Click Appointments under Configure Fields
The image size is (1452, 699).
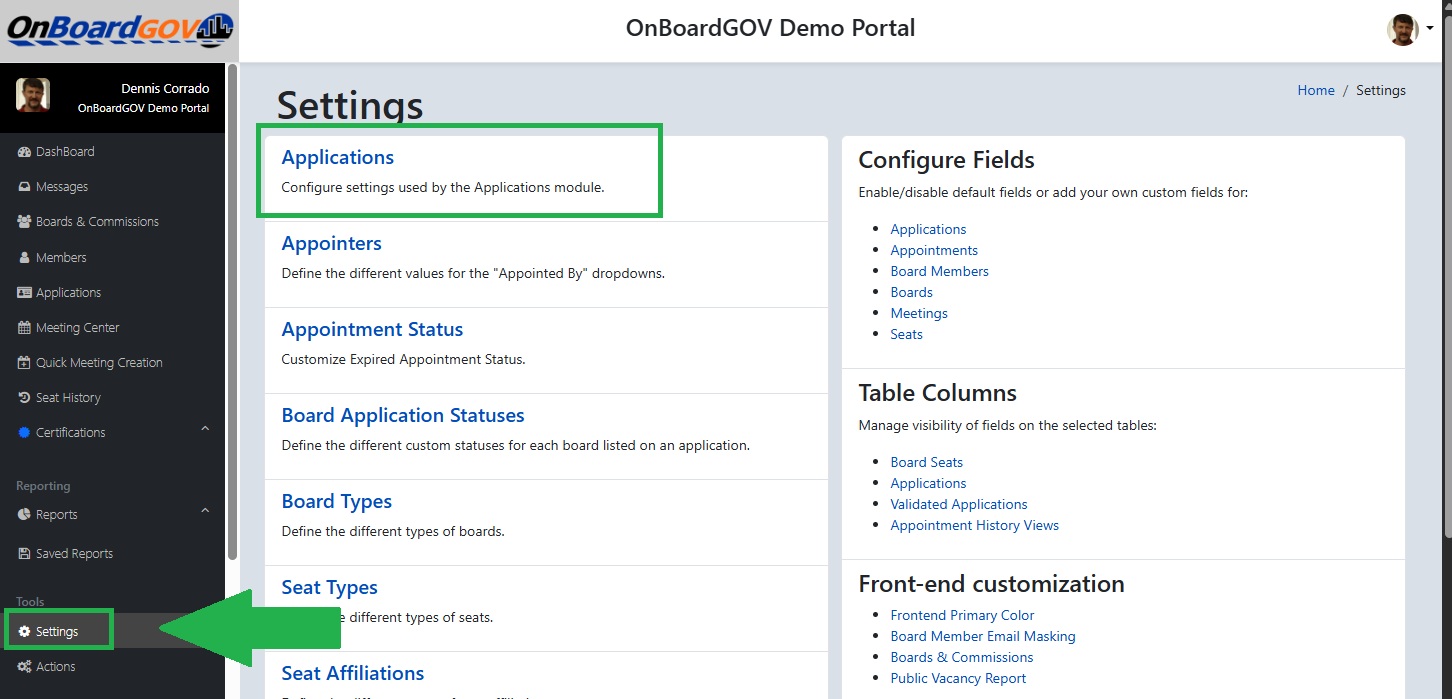point(935,250)
